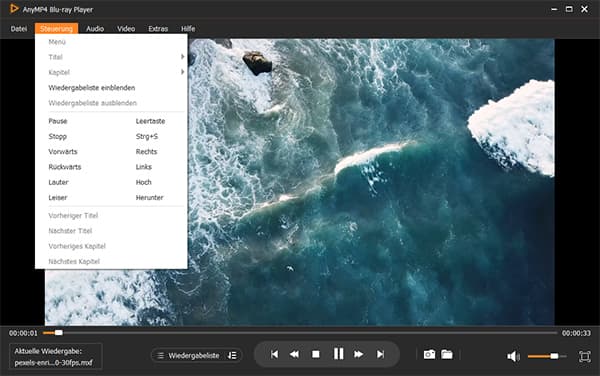Click the seek bar track midway

tap(300, 333)
